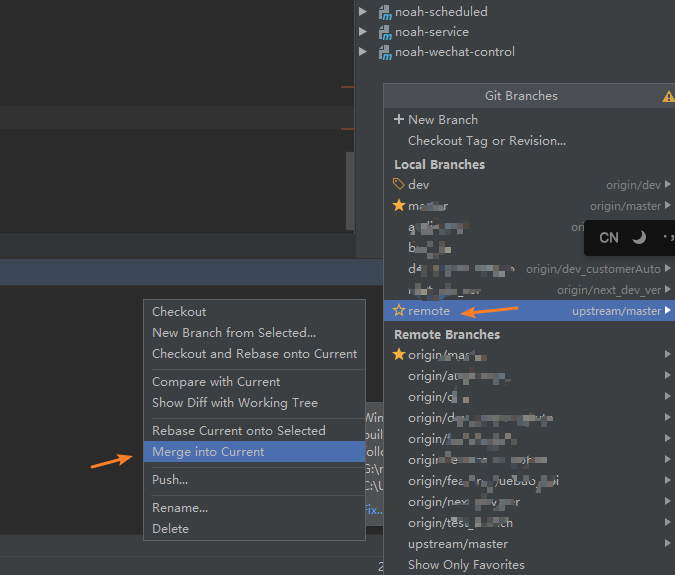This screenshot has height=575, width=675.
Task: Select Show Diff with Working Tree
Action: click(254, 403)
